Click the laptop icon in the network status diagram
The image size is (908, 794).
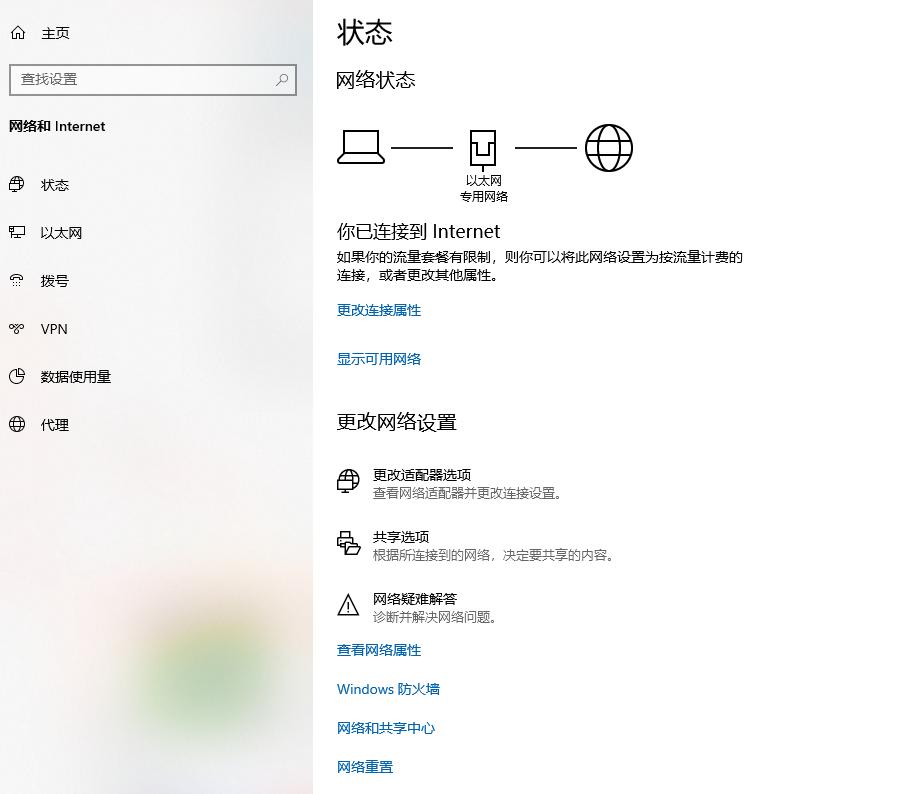pos(359,146)
